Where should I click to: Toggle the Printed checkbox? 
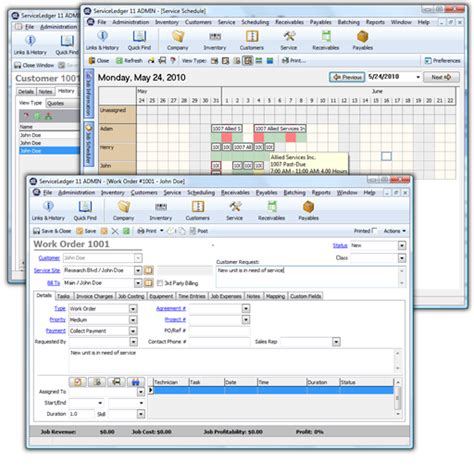pos(375,231)
